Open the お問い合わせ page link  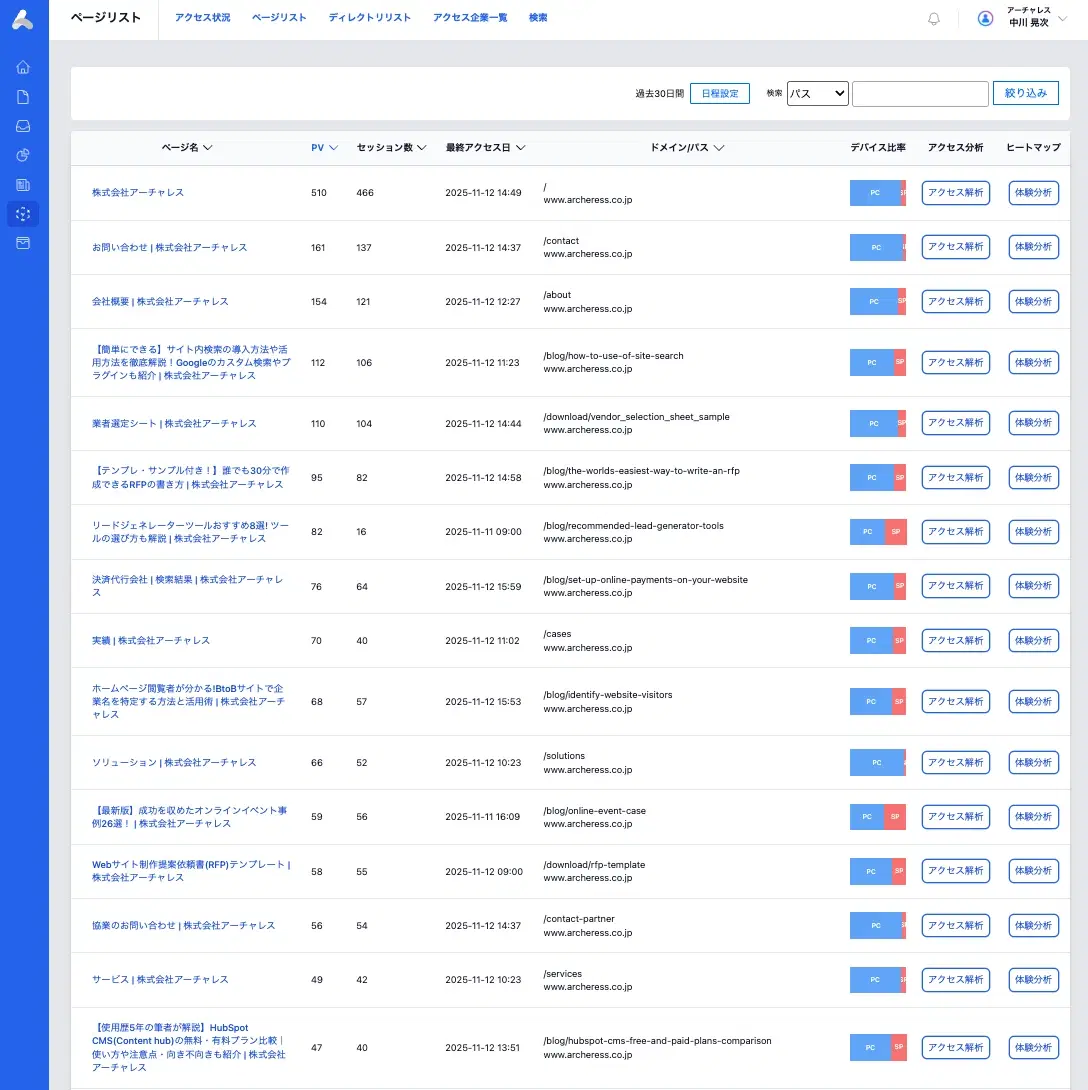coord(169,247)
